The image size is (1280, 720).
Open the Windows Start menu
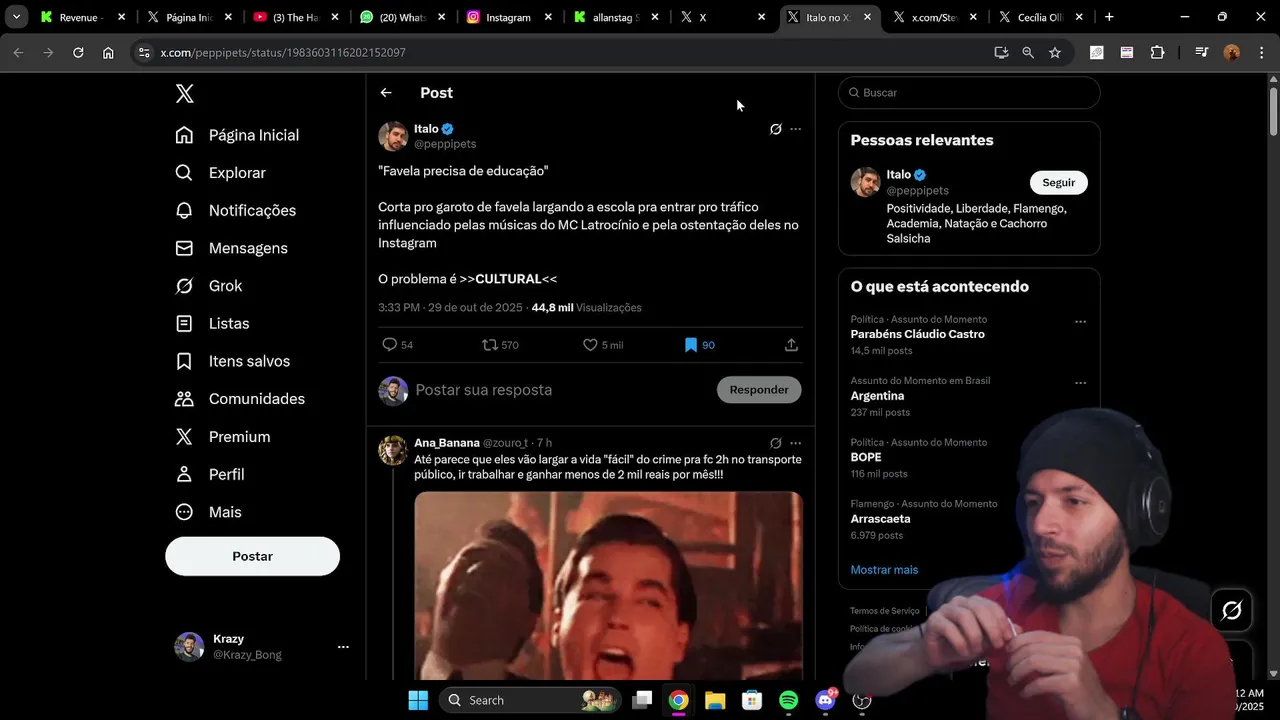tap(418, 700)
